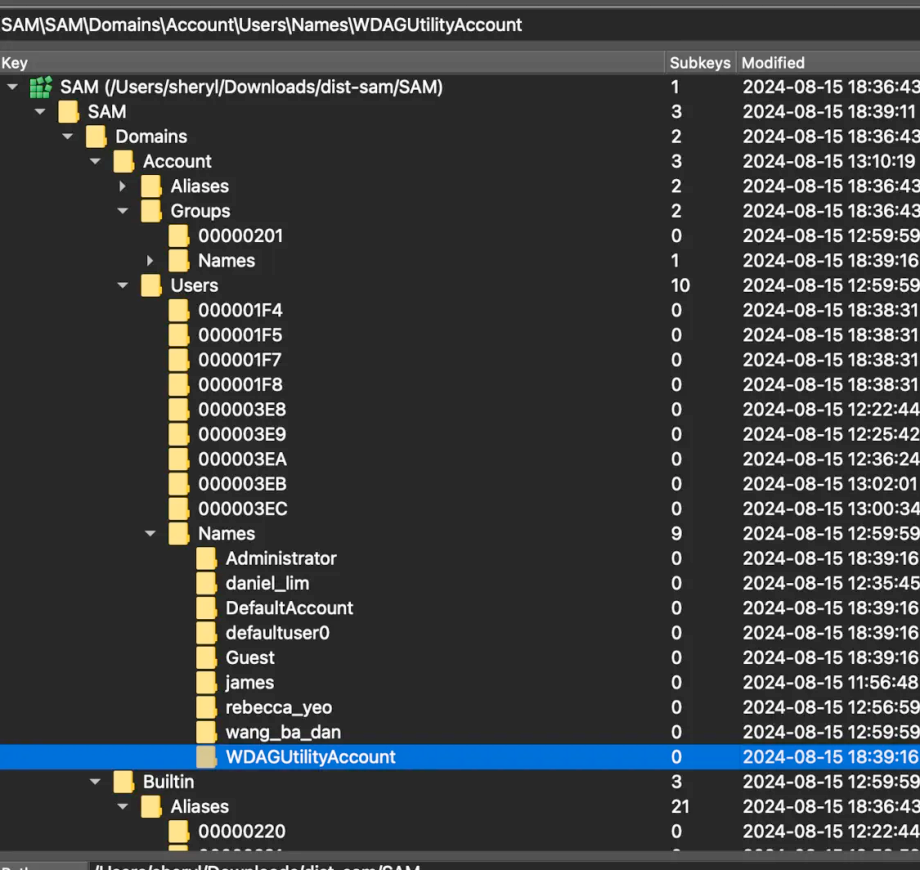Select the rebecca_yeo user key

click(x=278, y=707)
